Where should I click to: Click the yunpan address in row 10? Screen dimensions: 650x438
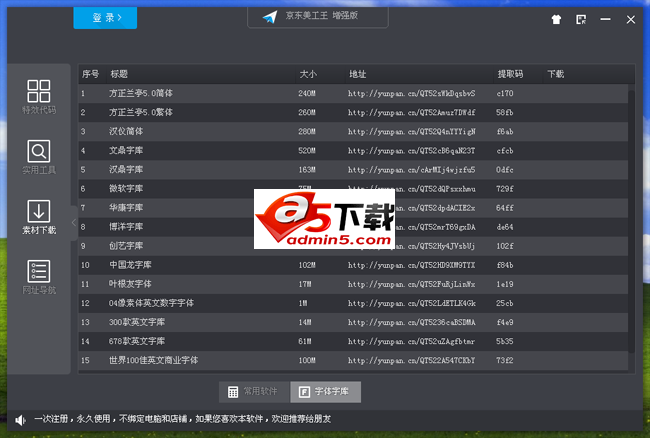[412, 265]
